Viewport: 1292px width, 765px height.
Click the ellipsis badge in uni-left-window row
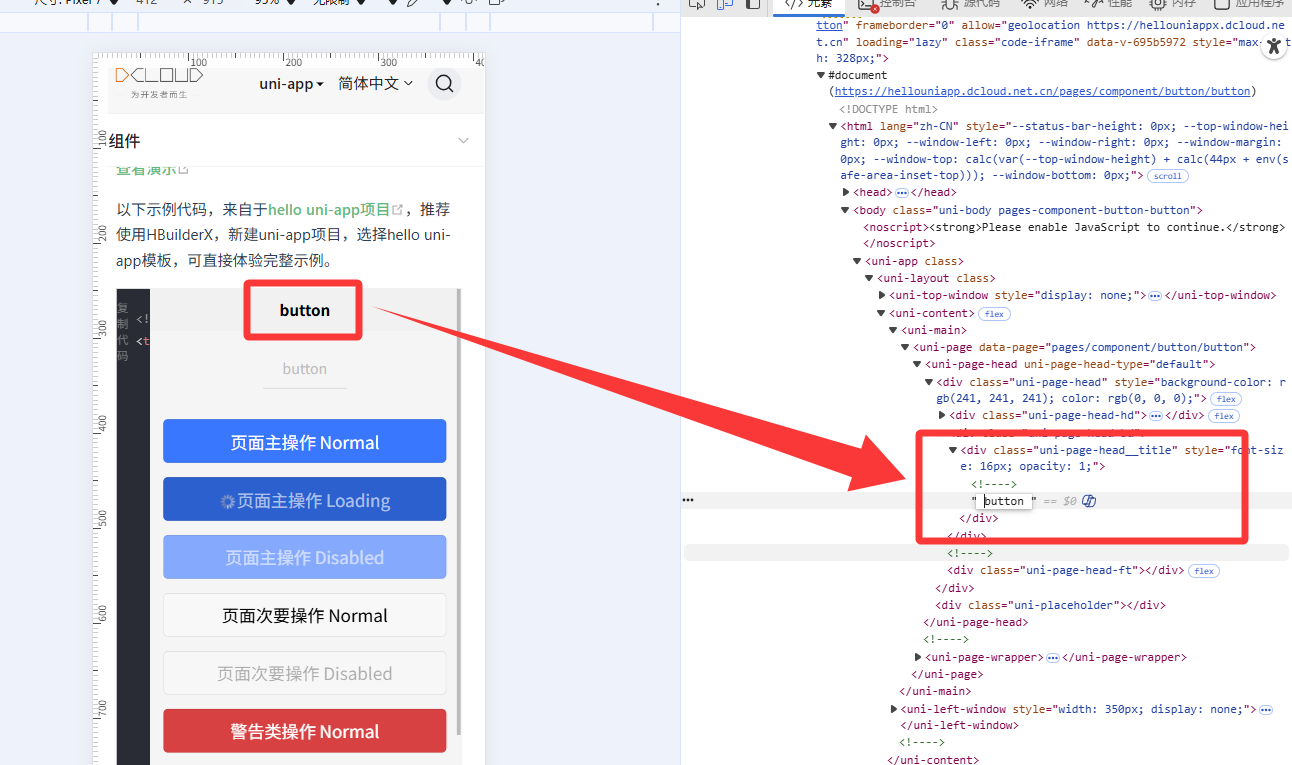[1266, 709]
